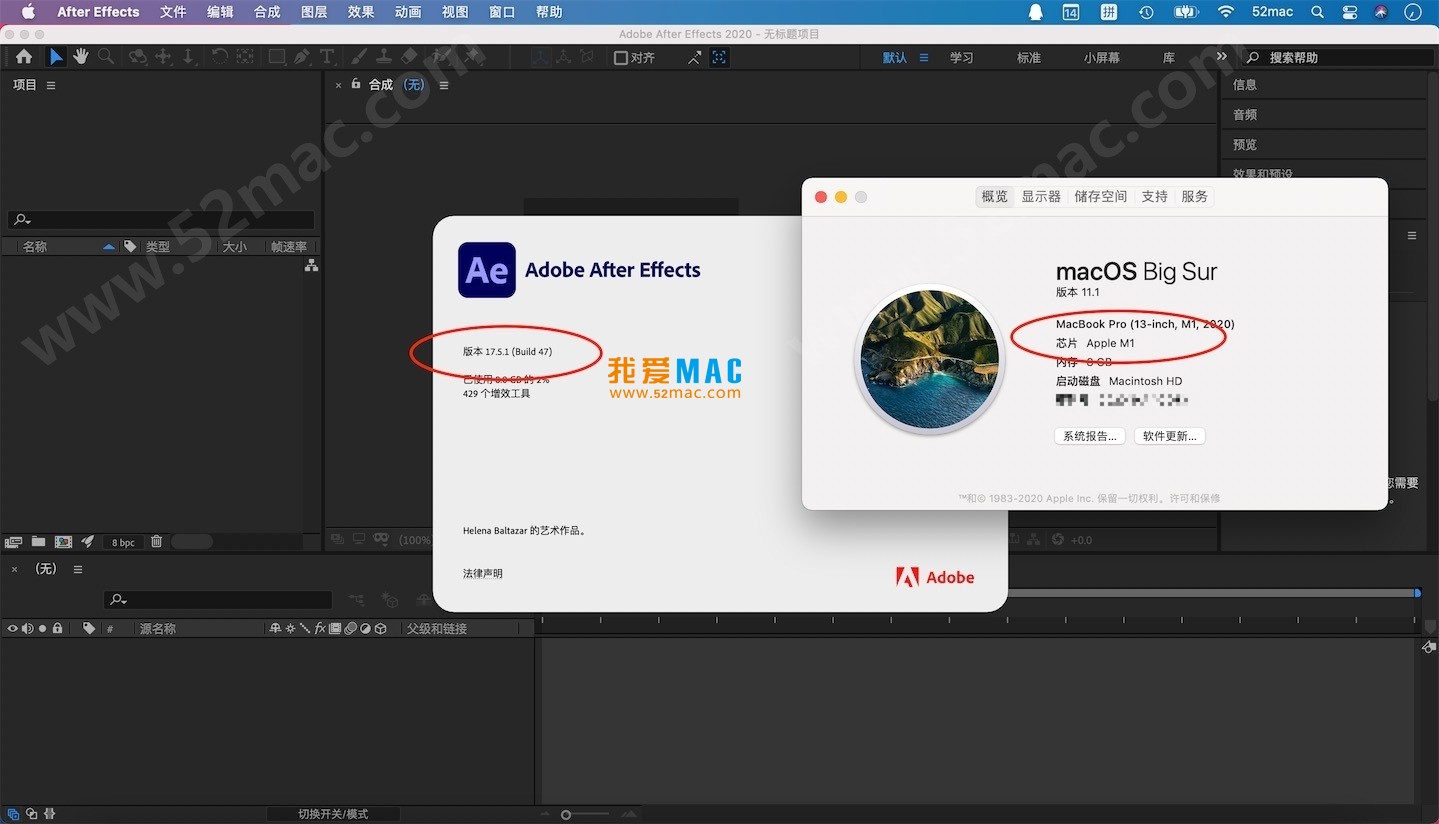Click the blue work area end marker
1439x824 pixels.
(x=1417, y=593)
